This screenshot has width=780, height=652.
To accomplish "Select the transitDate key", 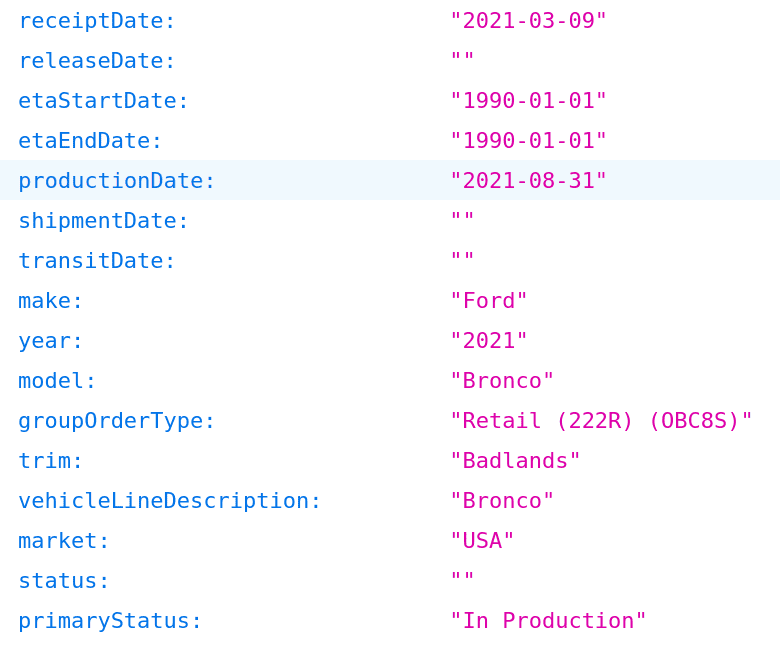I will click(x=97, y=261).
